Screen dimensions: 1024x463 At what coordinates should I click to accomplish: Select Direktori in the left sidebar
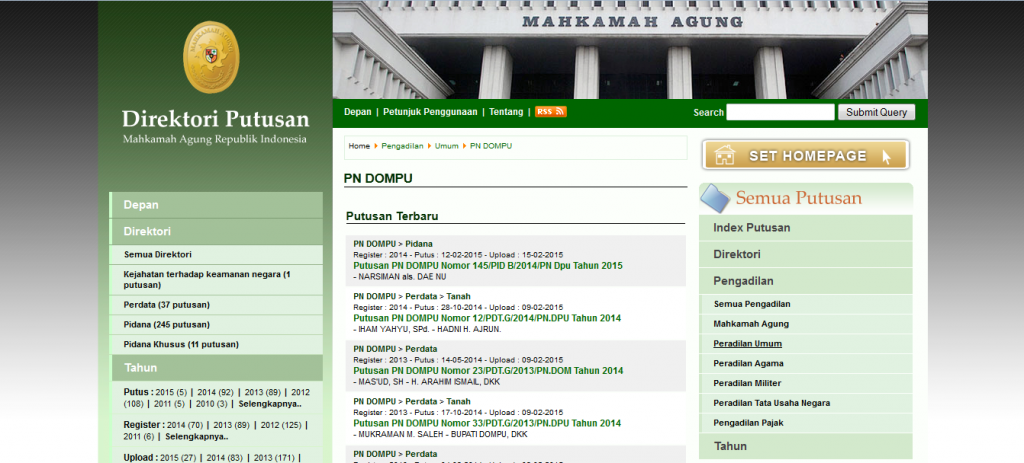click(x=216, y=232)
